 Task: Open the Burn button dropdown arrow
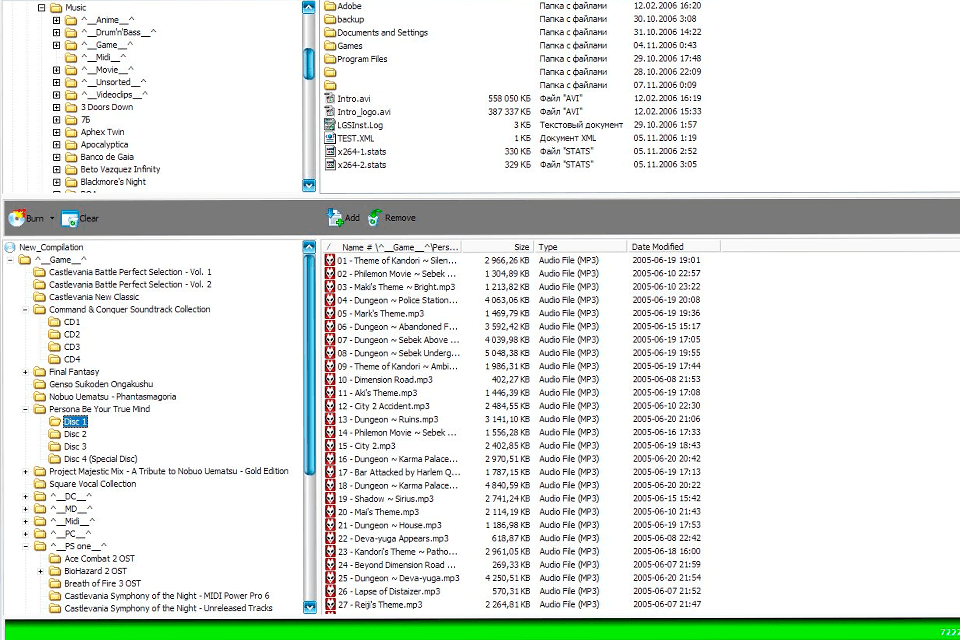(52, 218)
